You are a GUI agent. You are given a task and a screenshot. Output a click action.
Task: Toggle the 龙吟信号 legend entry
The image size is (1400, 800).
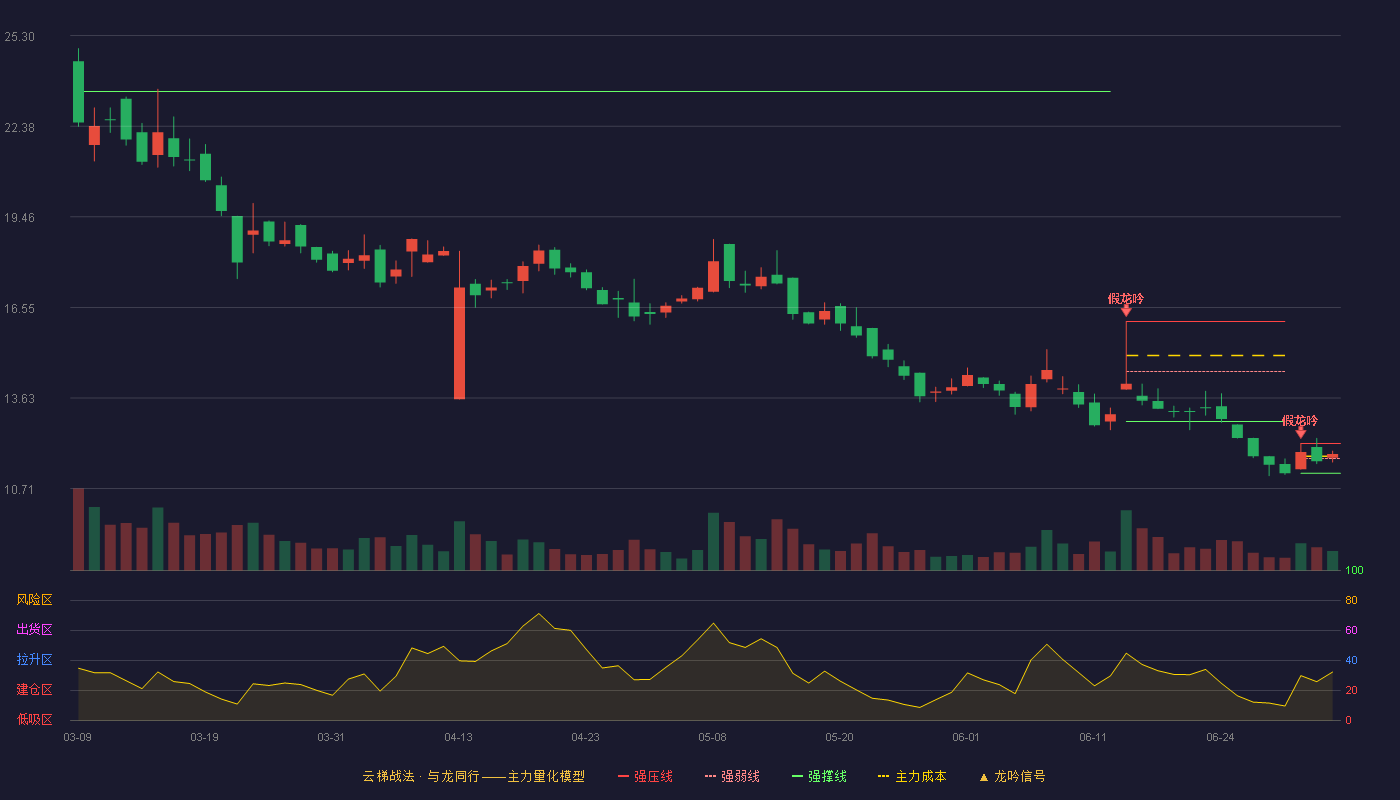pyautogui.click(x=1012, y=776)
